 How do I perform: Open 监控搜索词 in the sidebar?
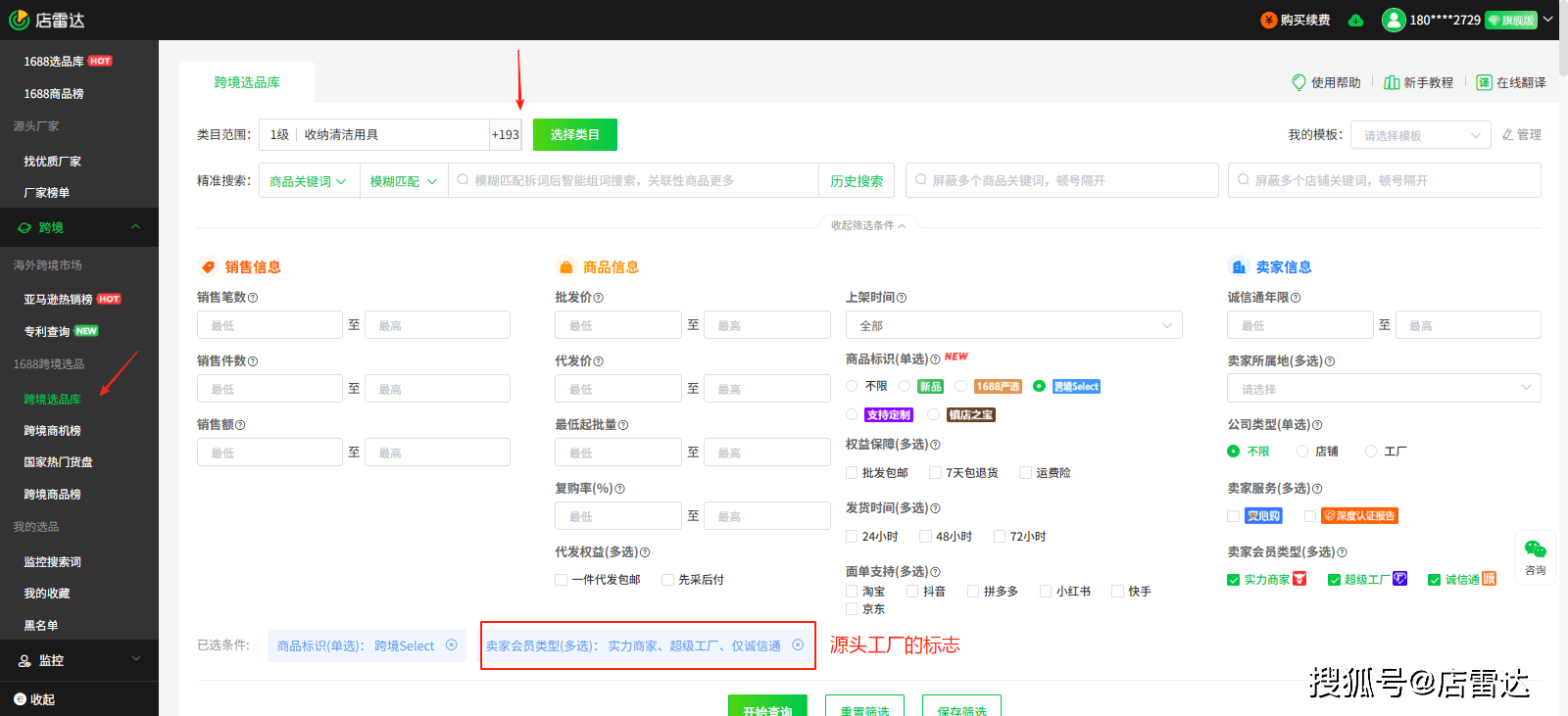click(52, 562)
